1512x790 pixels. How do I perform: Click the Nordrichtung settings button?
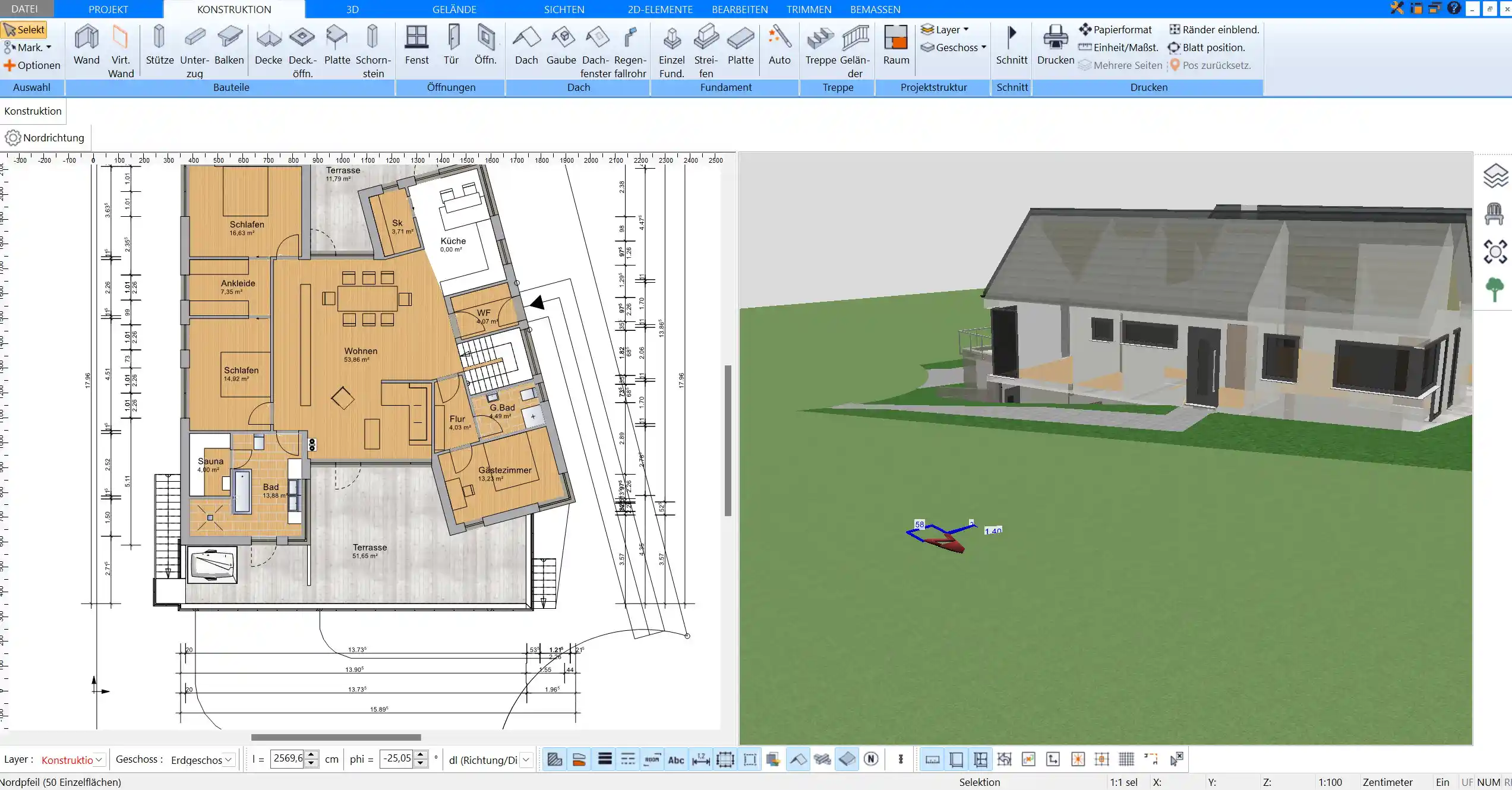tap(45, 138)
